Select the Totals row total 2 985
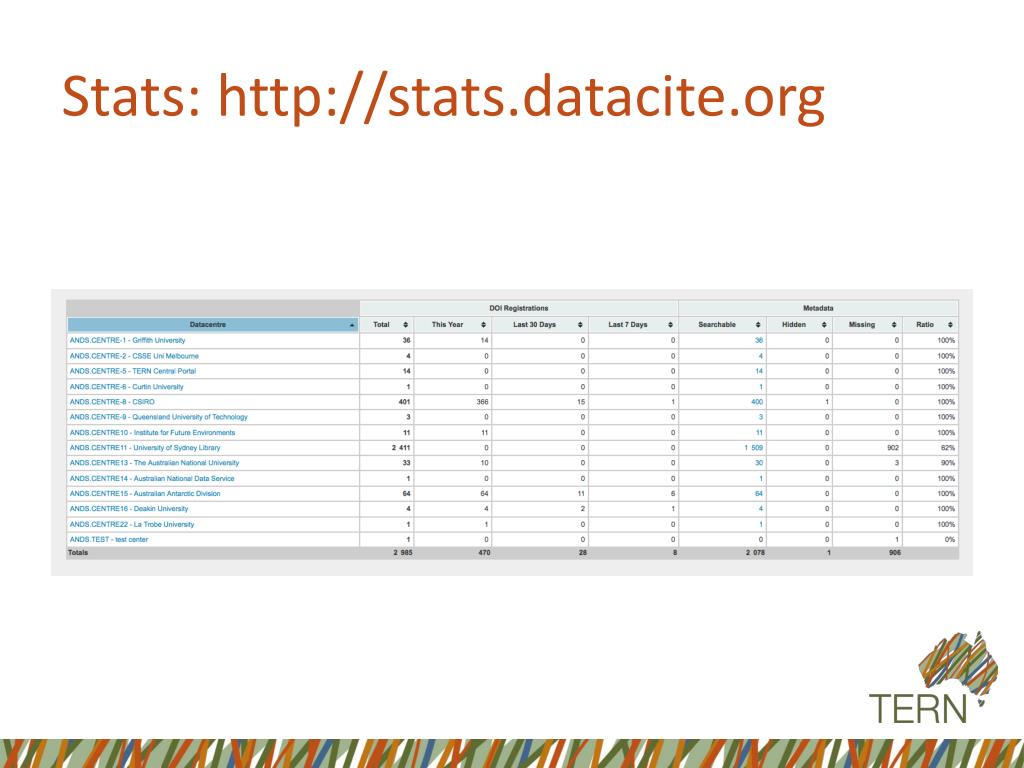The width and height of the screenshot is (1024, 768). 402,552
